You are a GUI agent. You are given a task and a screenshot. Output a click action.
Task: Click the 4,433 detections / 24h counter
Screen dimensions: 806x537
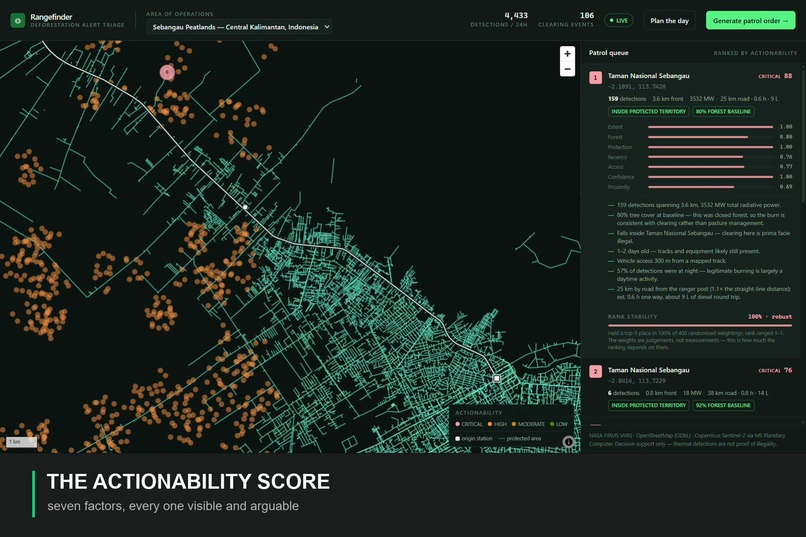coord(499,20)
